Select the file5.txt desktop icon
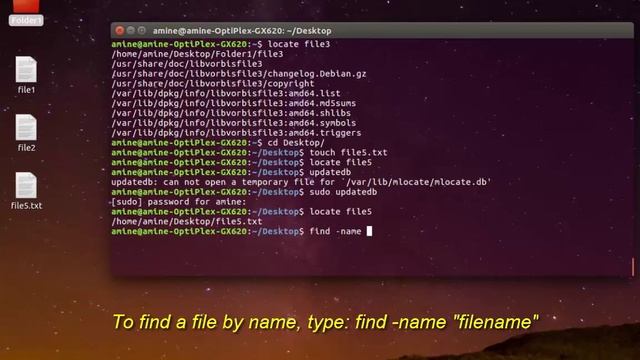The width and height of the screenshot is (640, 360). tap(26, 191)
